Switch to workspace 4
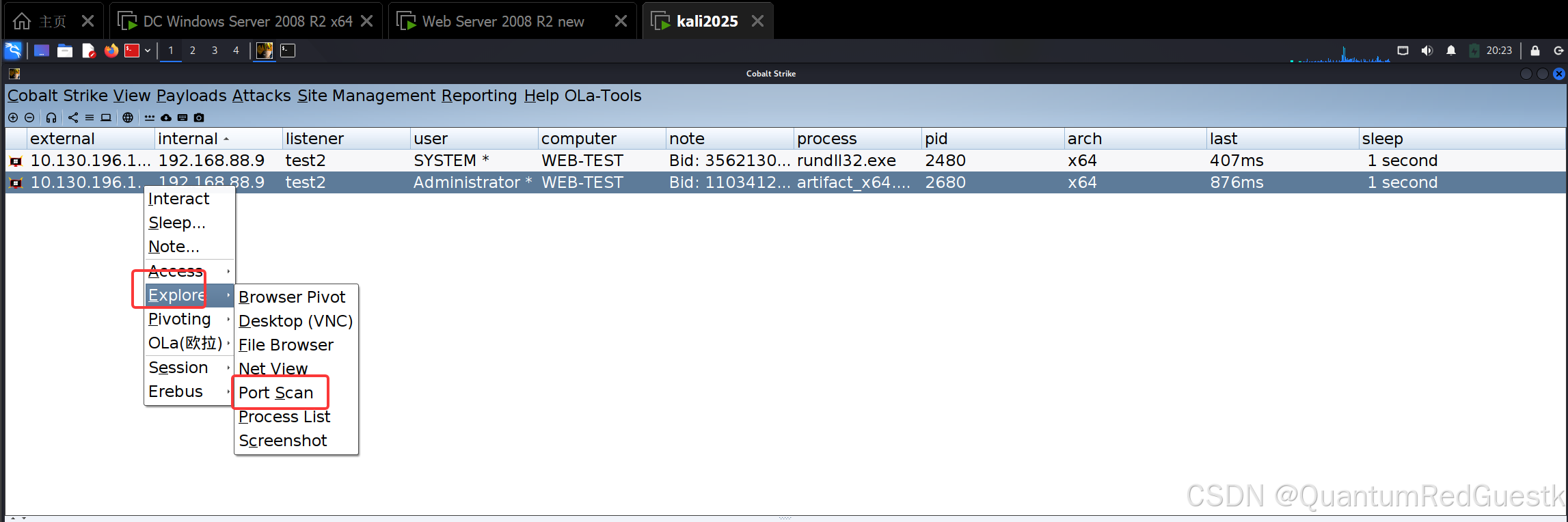 pyautogui.click(x=236, y=51)
